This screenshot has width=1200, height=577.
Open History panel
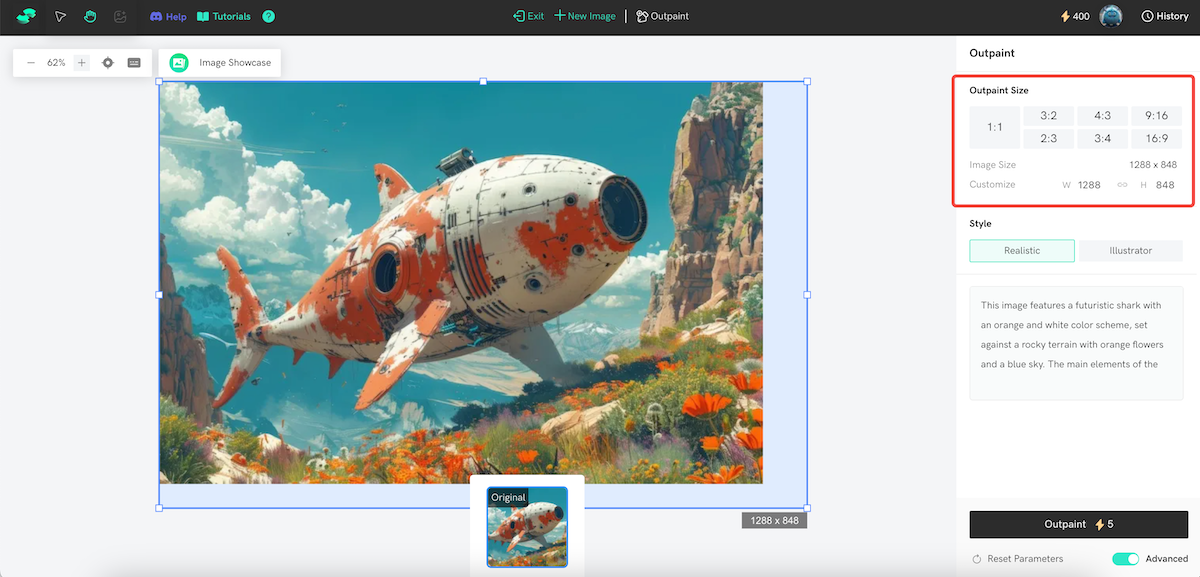[1163, 16]
